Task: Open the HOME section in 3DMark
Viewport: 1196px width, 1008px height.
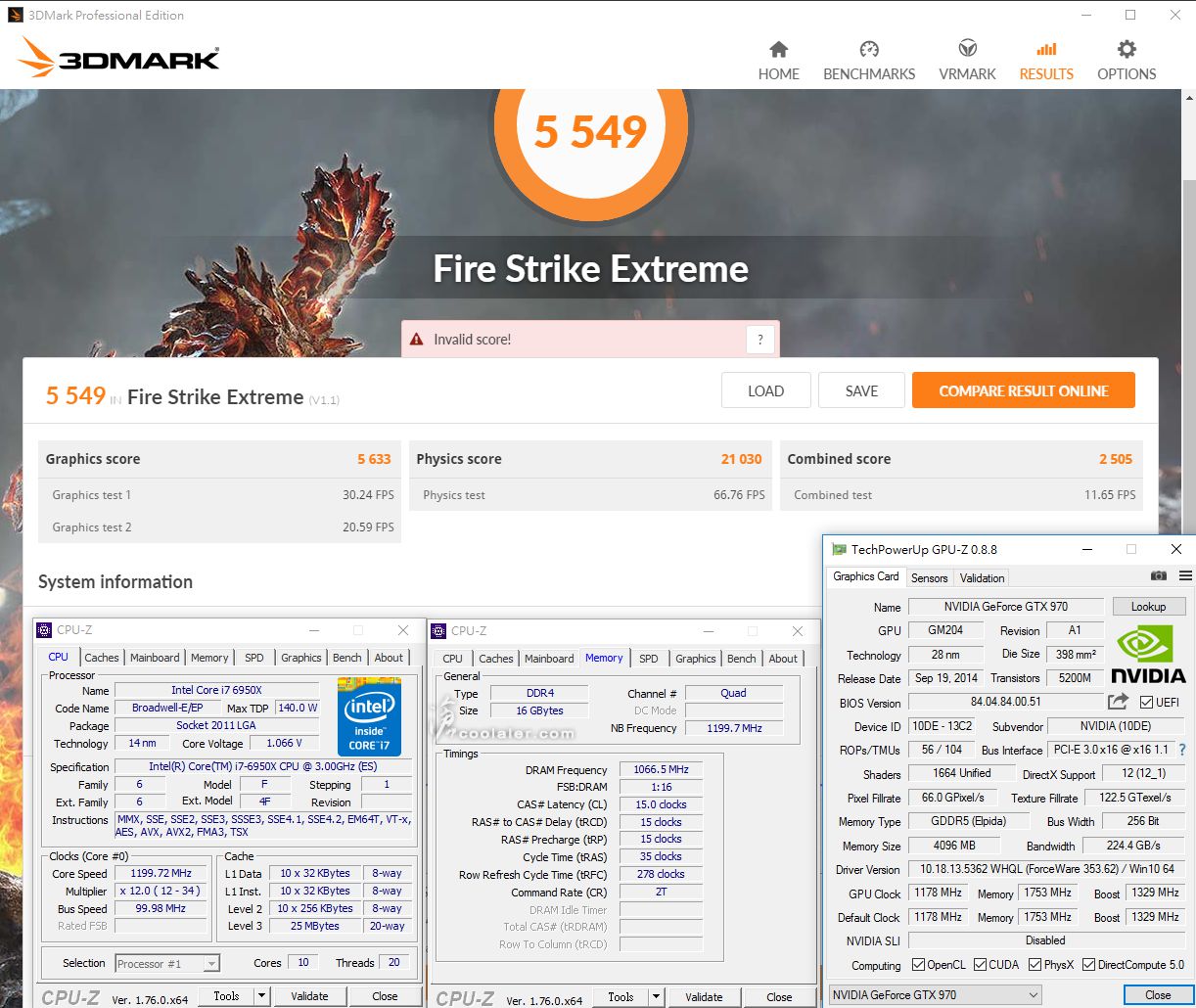Action: coord(778,61)
